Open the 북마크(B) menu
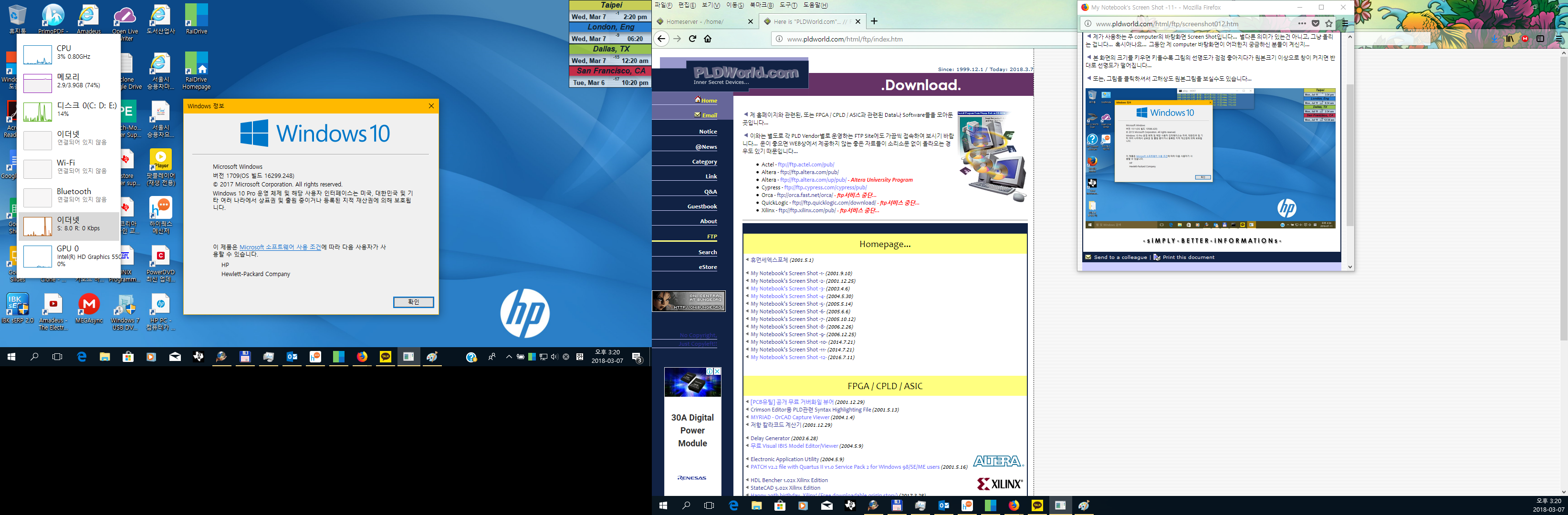The image size is (1568, 515). (761, 5)
